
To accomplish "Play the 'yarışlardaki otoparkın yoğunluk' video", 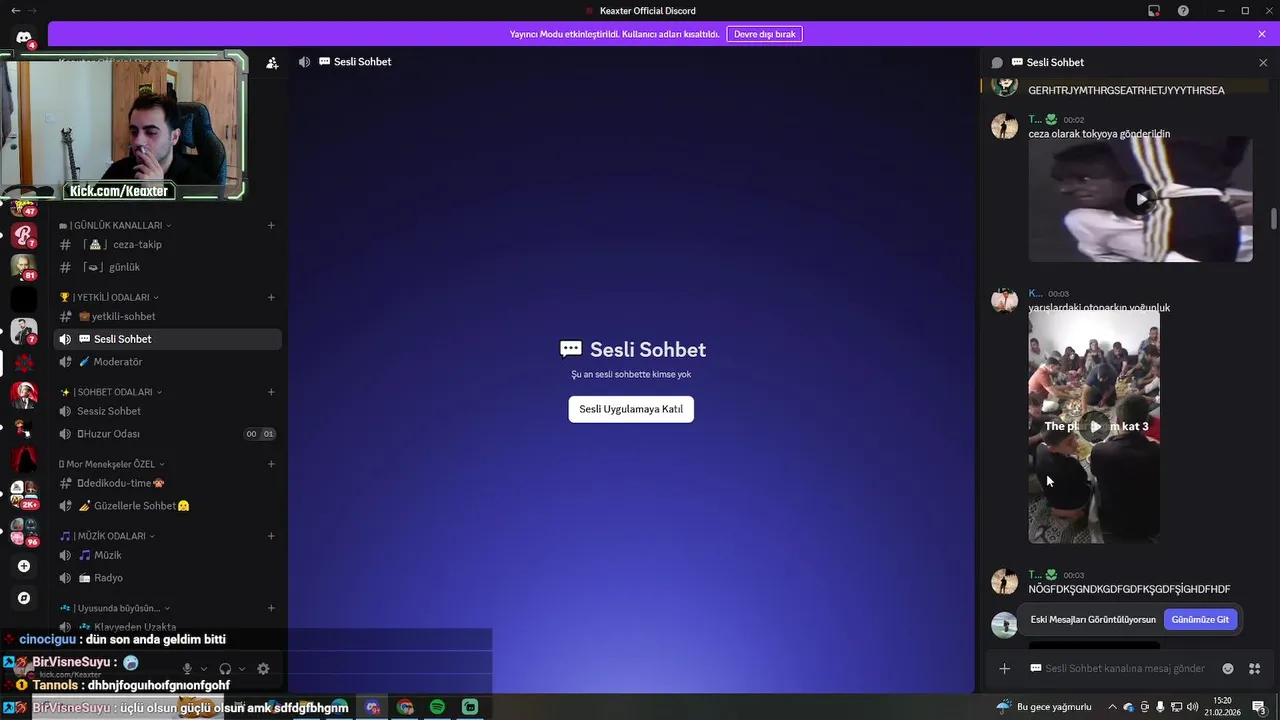I will point(1095,426).
